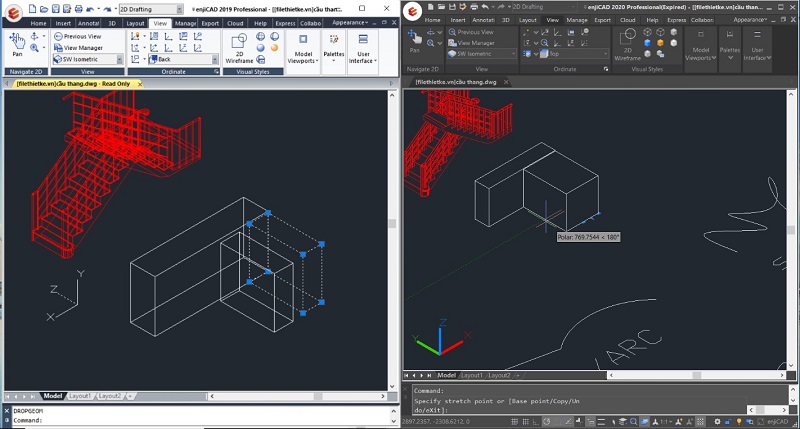Viewport: 800px width, 429px height.
Task: Close the cầu thang.dwg Read Only document tab
Action: [140, 84]
